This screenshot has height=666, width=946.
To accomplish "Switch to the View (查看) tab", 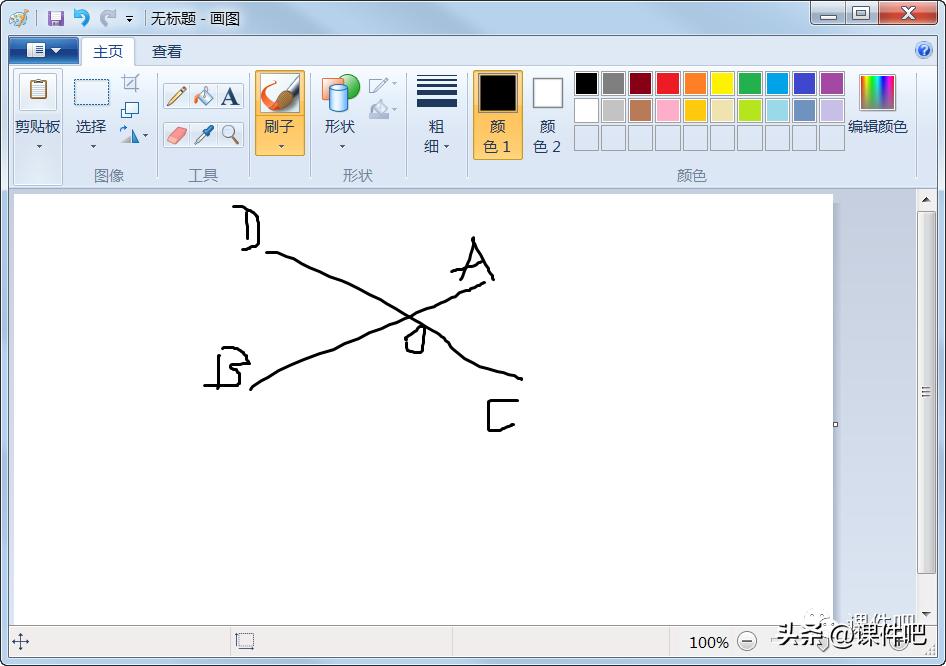I will pos(167,51).
